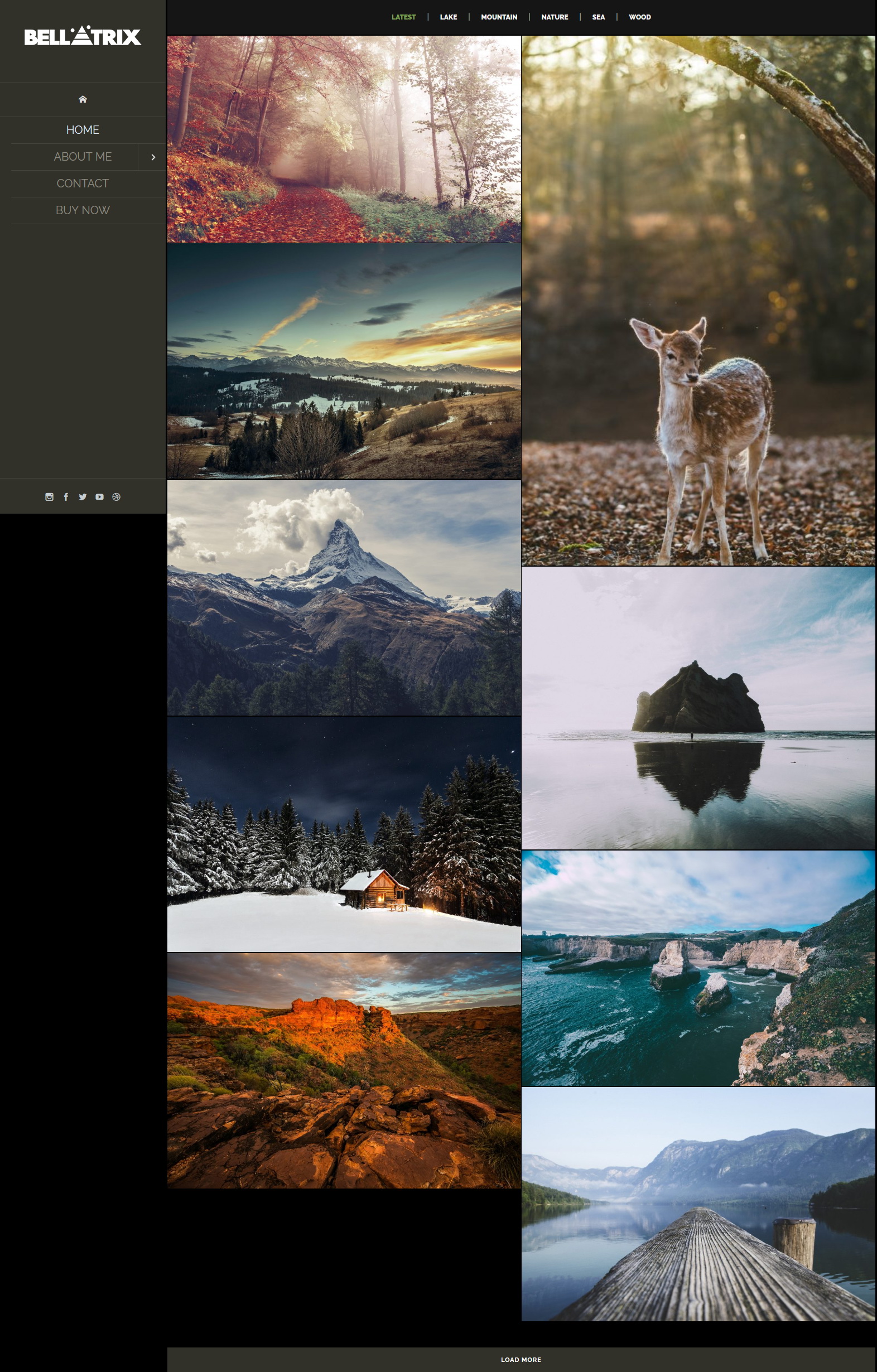This screenshot has width=877, height=1372.
Task: Click the Bellatrix logo
Action: click(x=83, y=36)
